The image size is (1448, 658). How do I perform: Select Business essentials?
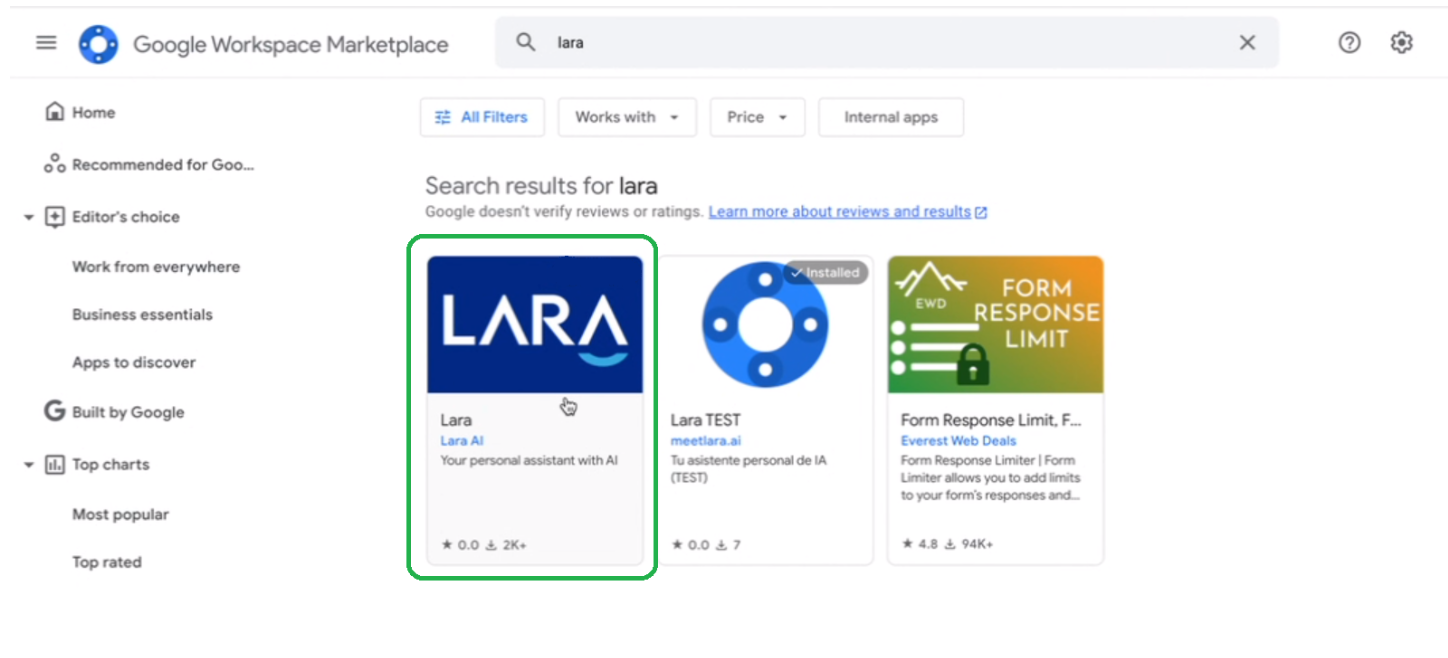142,315
